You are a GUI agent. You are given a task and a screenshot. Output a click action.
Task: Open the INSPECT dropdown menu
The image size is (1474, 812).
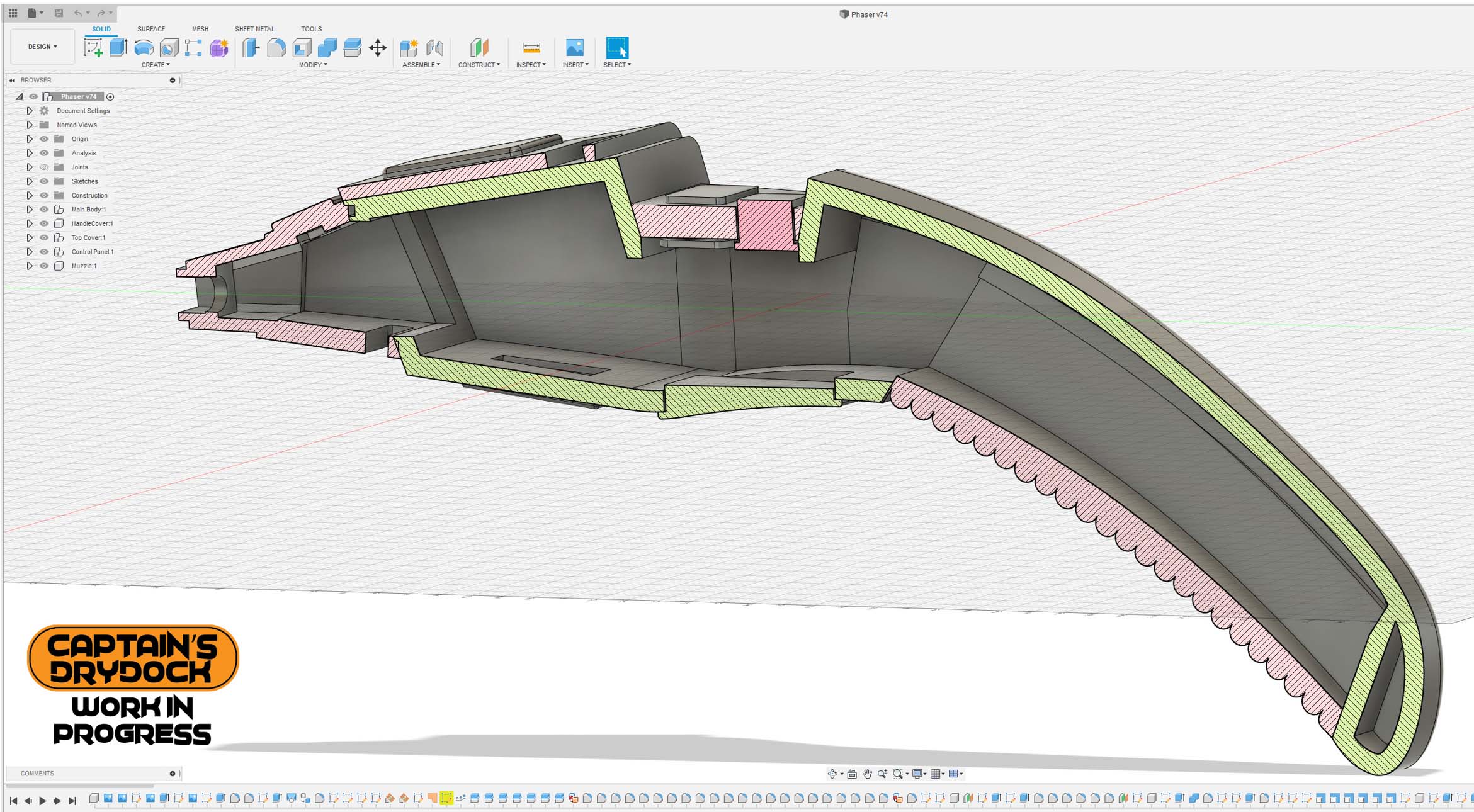[531, 65]
